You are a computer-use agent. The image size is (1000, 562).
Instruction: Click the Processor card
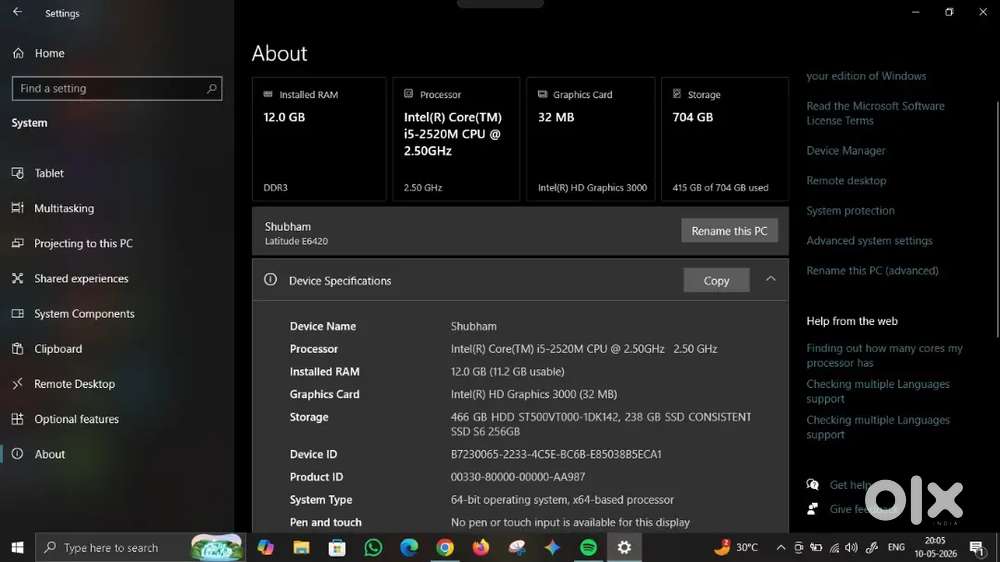[x=456, y=139]
